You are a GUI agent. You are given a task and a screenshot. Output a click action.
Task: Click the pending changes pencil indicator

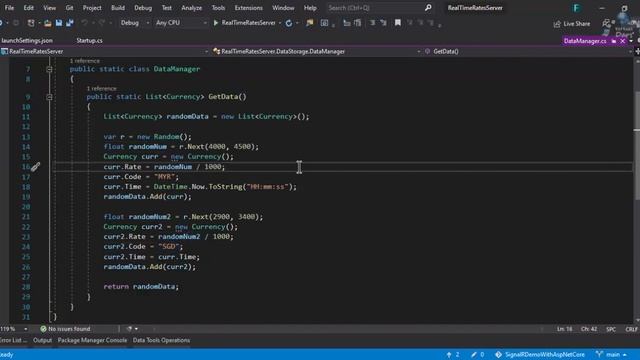tap(473, 354)
